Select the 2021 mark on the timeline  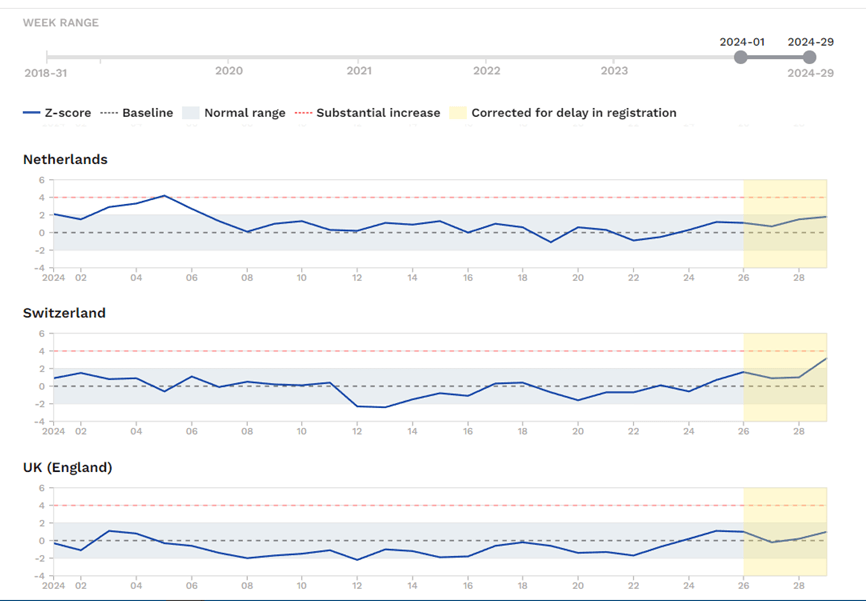(x=359, y=71)
